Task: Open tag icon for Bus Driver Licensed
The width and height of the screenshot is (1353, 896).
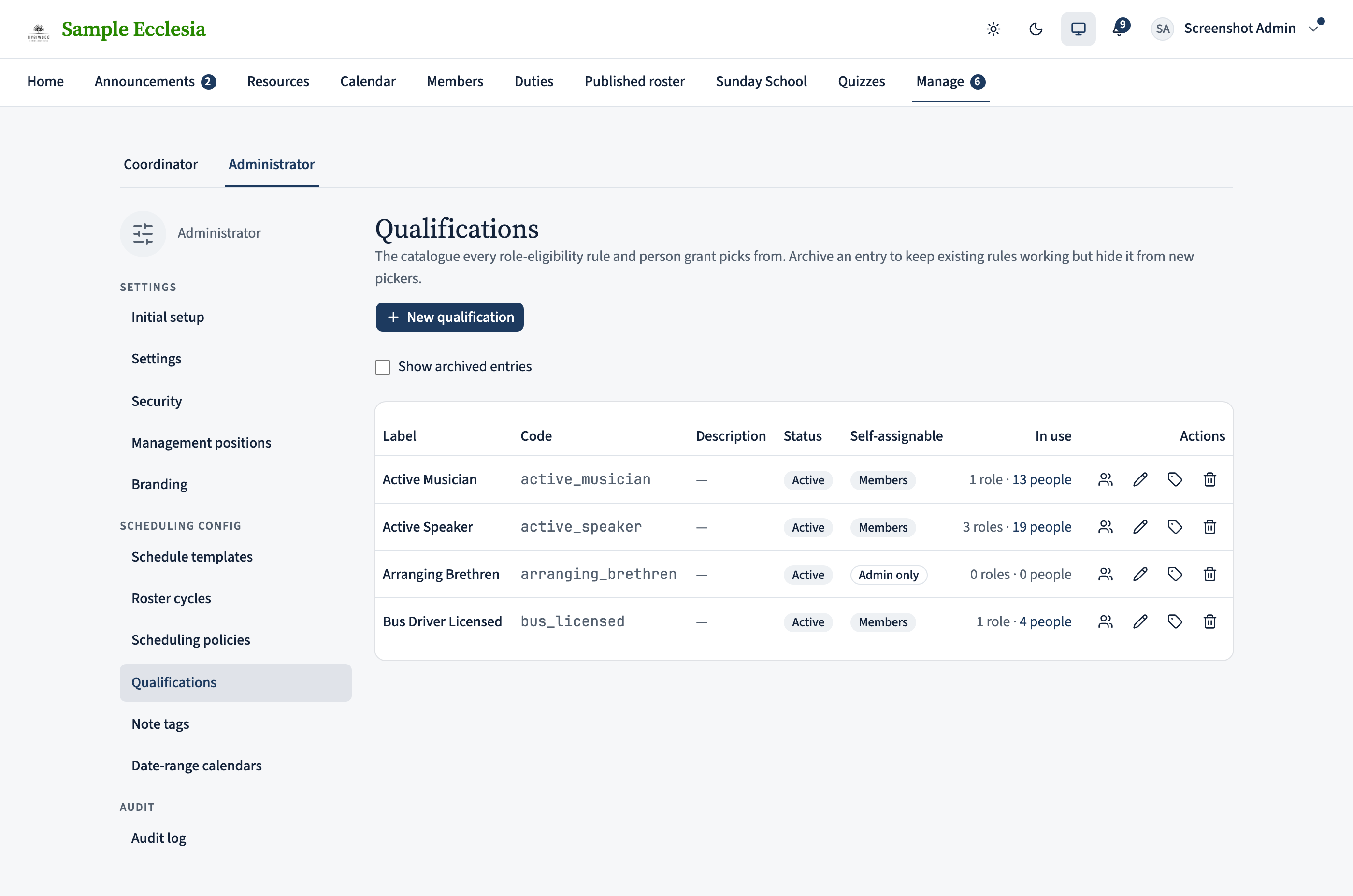Action: (1175, 621)
